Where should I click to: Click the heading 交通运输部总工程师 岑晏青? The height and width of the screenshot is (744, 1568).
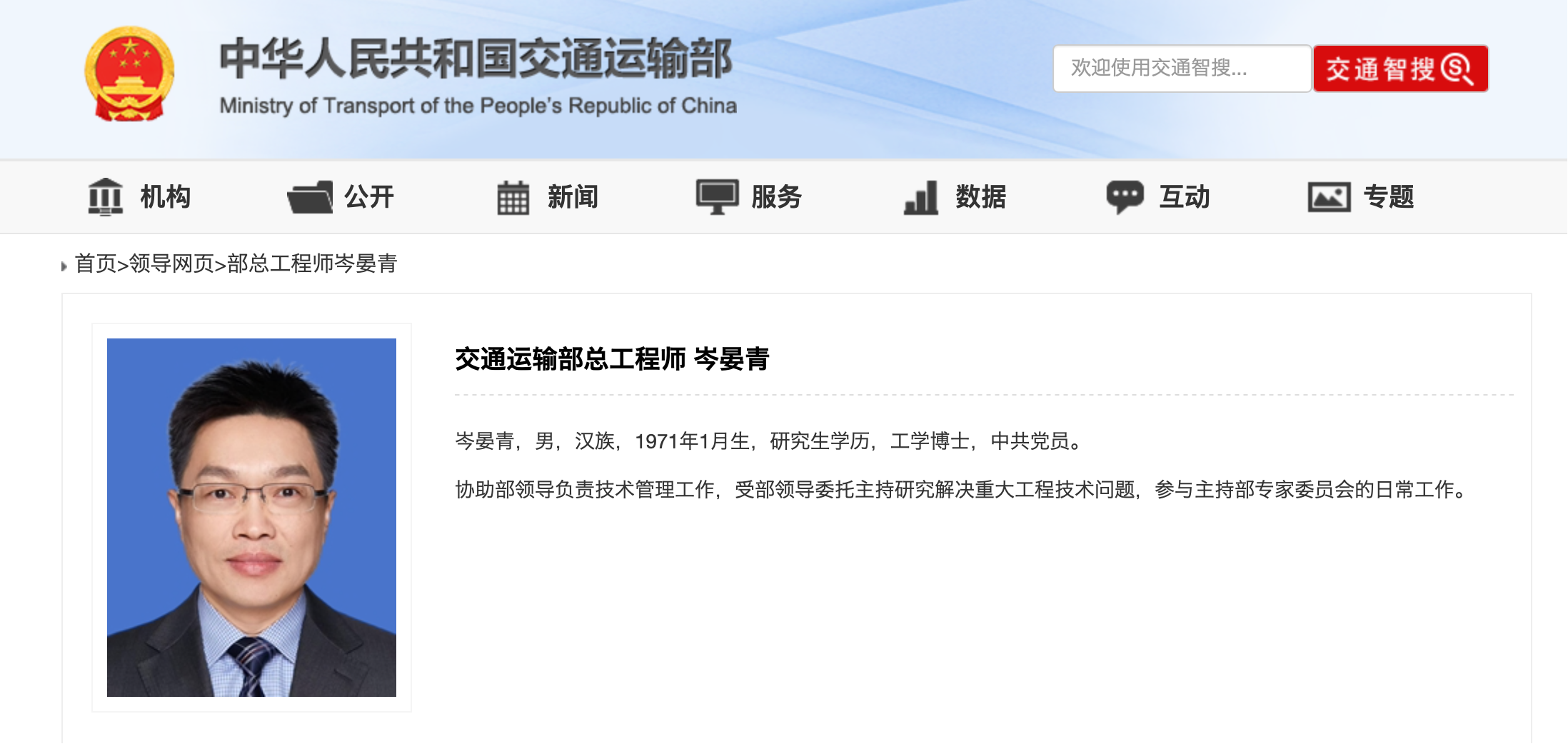click(613, 359)
